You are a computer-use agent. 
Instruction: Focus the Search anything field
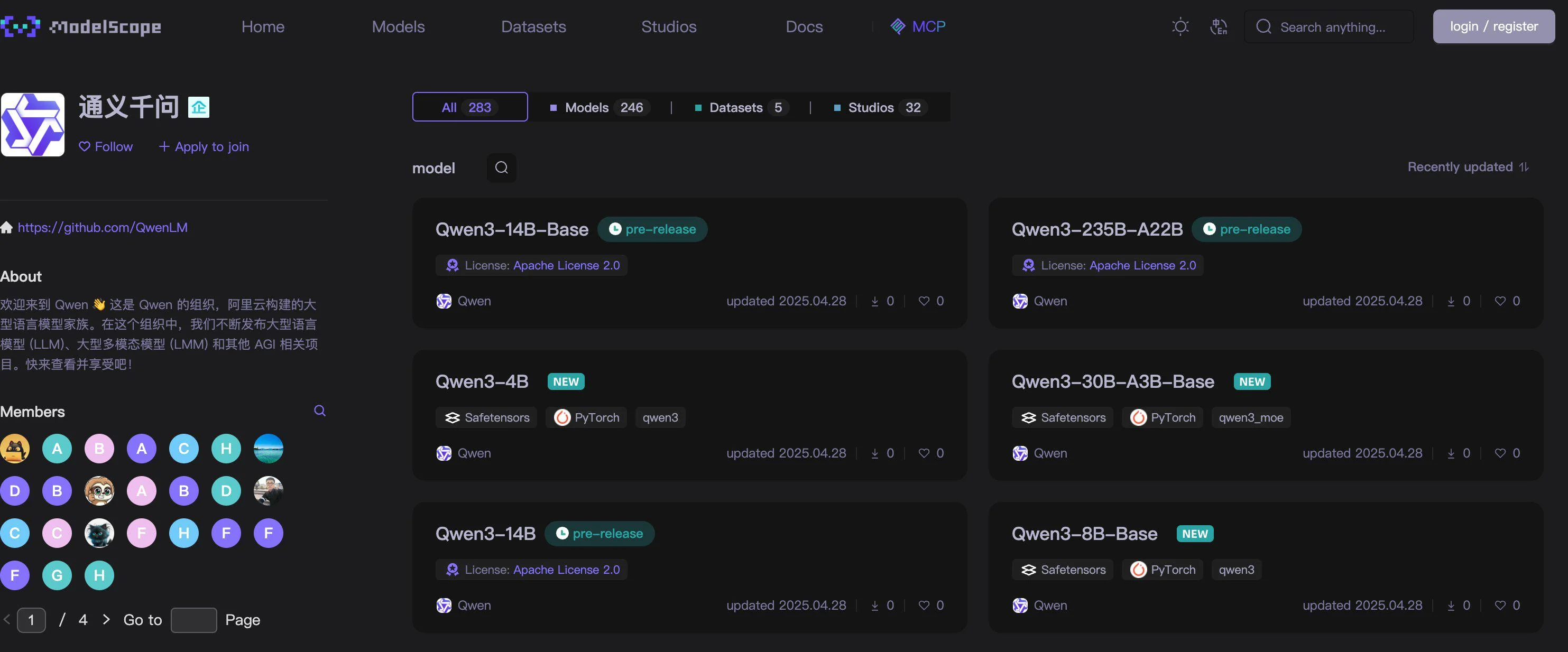click(x=1329, y=27)
